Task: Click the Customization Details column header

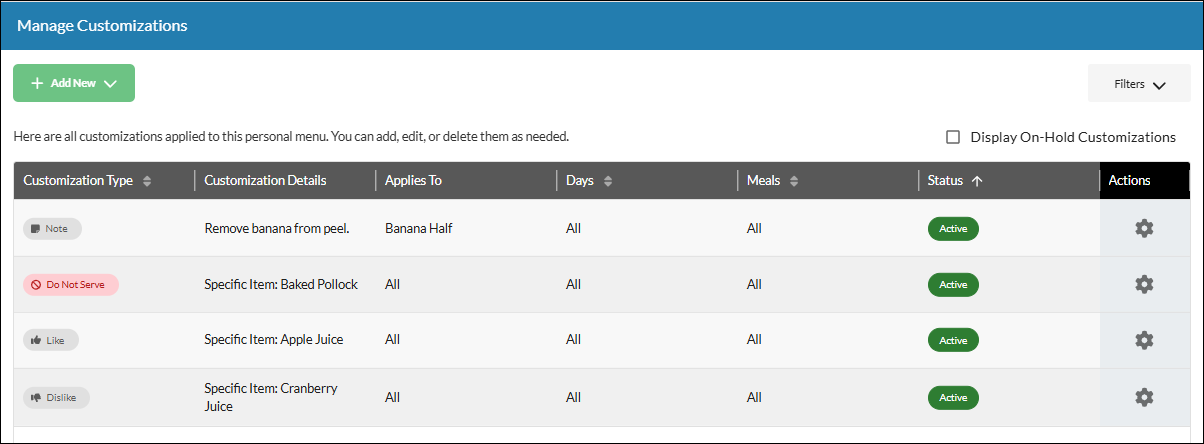Action: 265,181
